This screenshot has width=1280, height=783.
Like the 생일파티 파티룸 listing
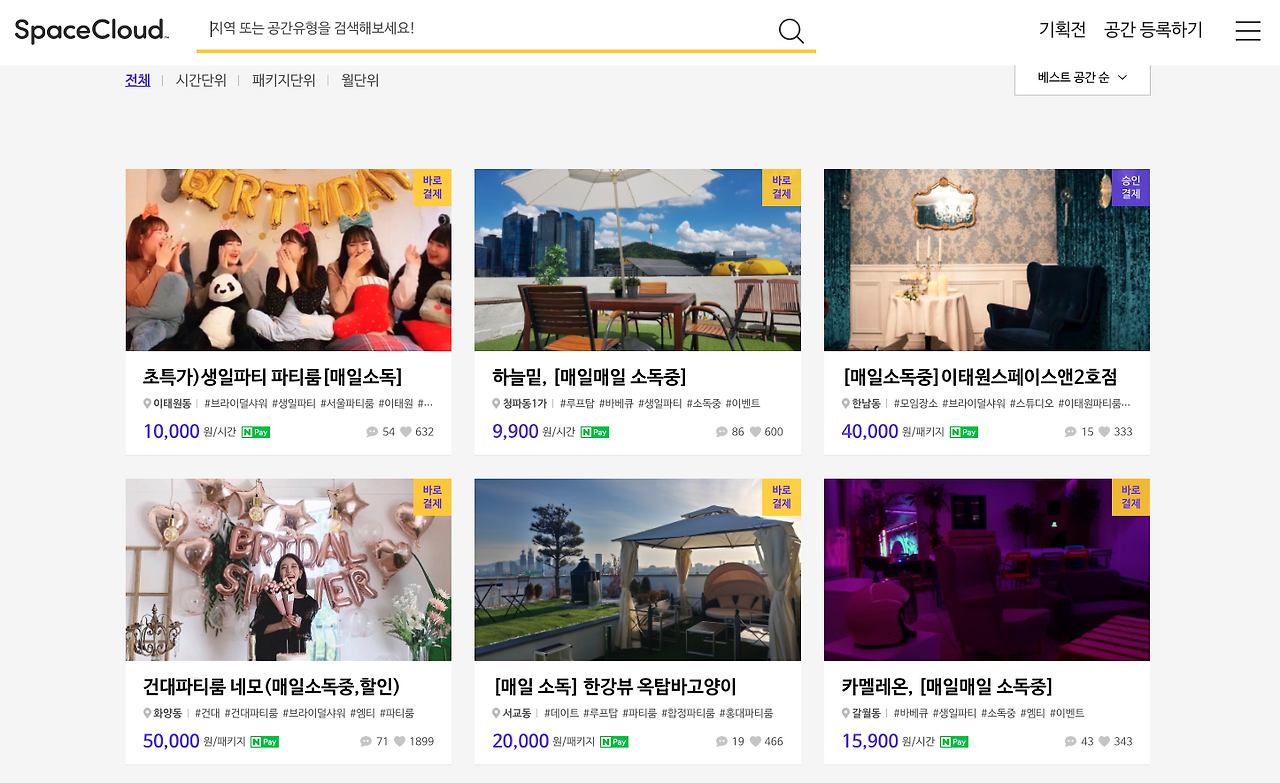(x=404, y=431)
